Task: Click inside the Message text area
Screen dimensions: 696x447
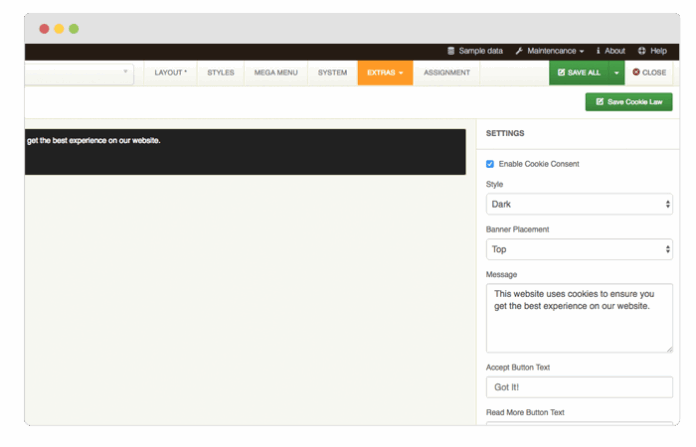Action: (579, 318)
